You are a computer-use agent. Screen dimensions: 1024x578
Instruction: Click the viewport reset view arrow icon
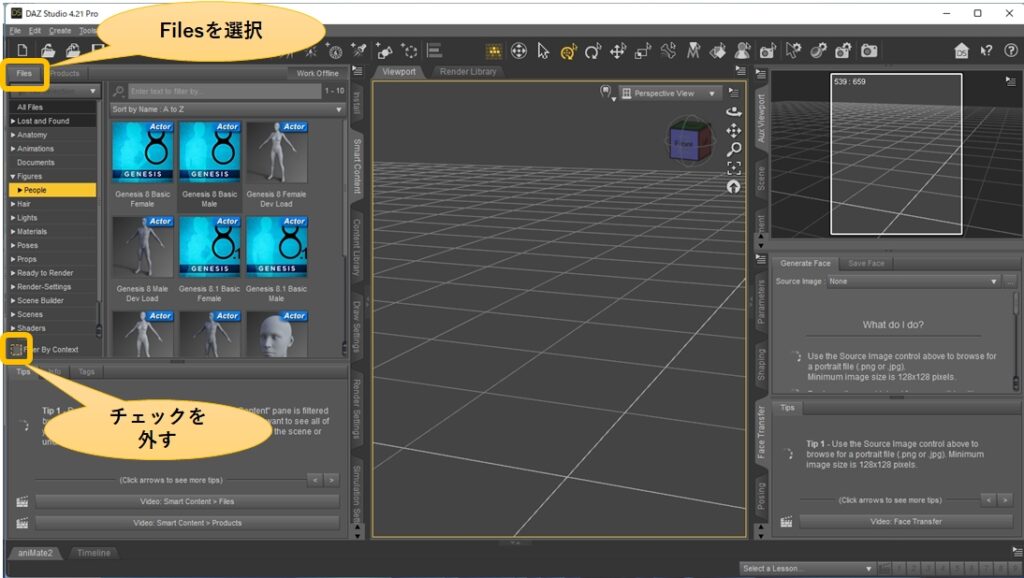pyautogui.click(x=734, y=187)
